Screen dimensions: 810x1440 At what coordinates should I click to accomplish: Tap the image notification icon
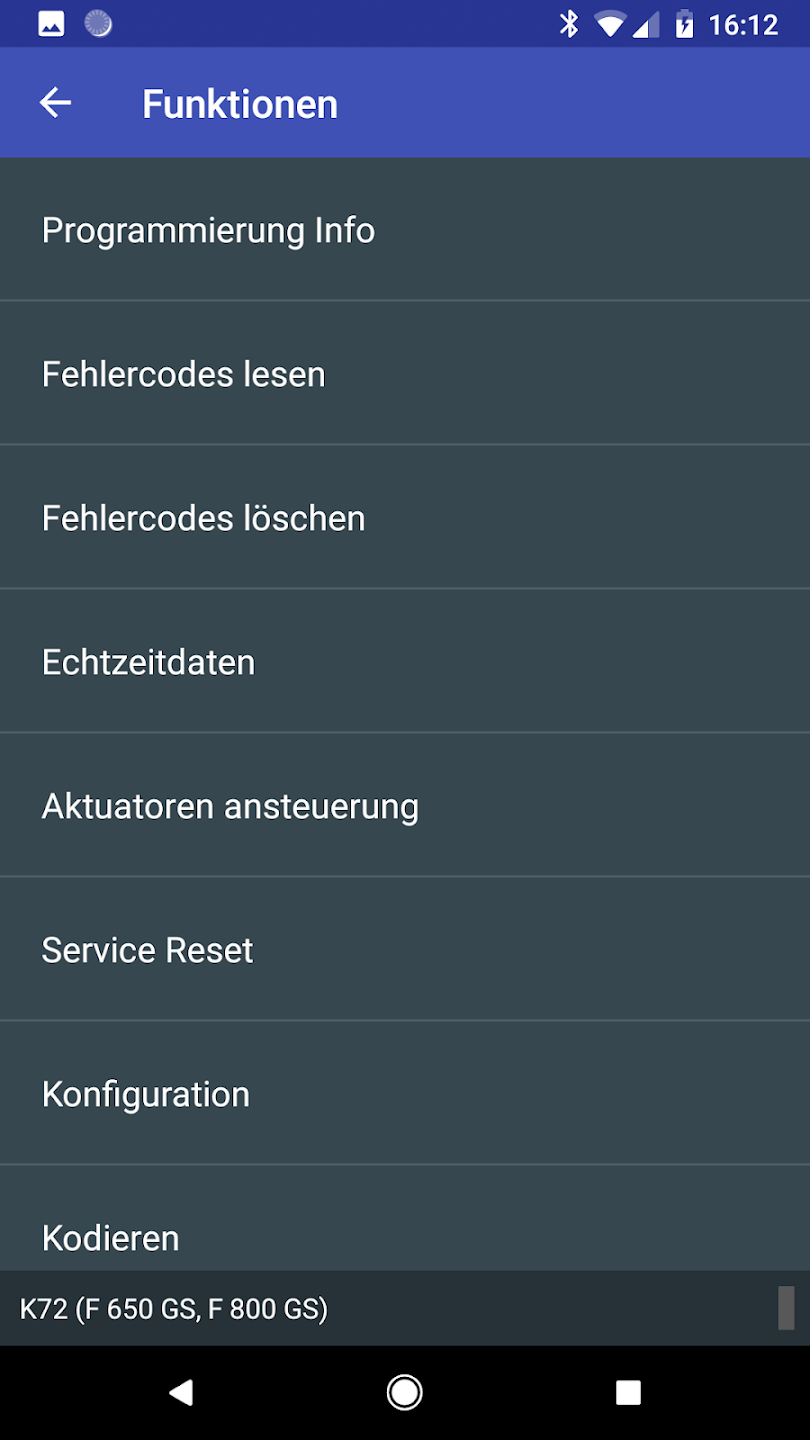pyautogui.click(x=51, y=24)
